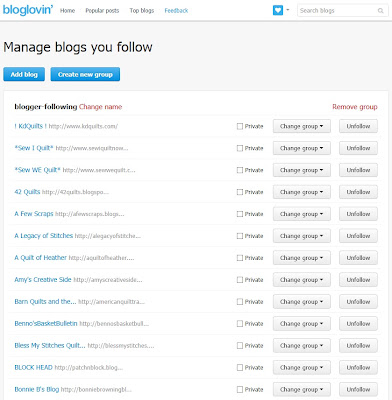Open Change group dropdown for Barn Quilts and the...
The image size is (392, 400).
tap(302, 302)
